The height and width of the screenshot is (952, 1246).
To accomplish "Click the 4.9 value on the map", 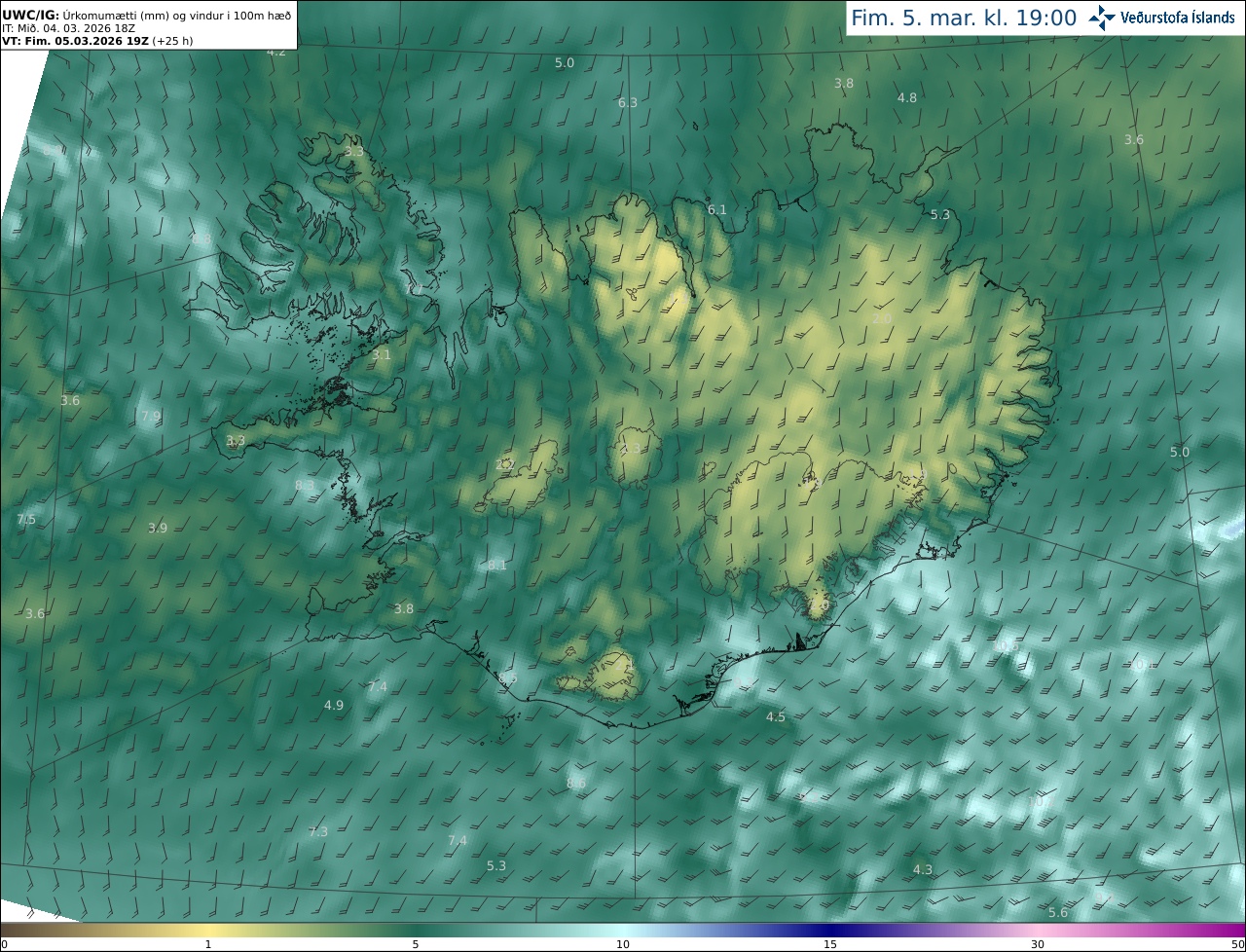I will (334, 705).
